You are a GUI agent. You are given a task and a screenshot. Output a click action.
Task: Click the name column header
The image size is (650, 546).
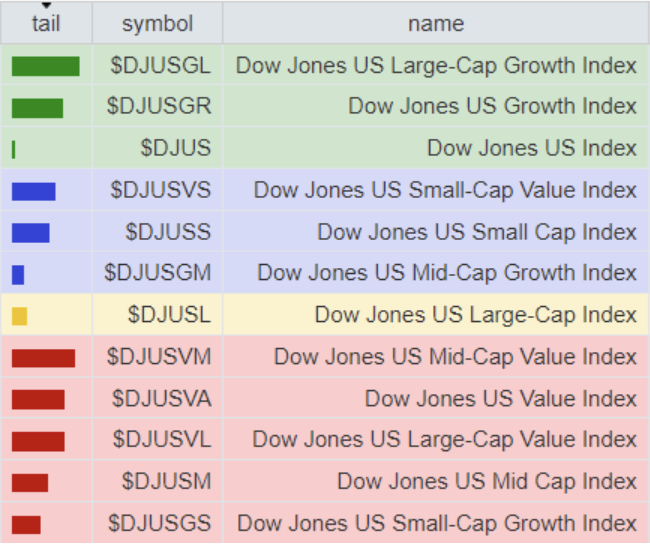[436, 23]
